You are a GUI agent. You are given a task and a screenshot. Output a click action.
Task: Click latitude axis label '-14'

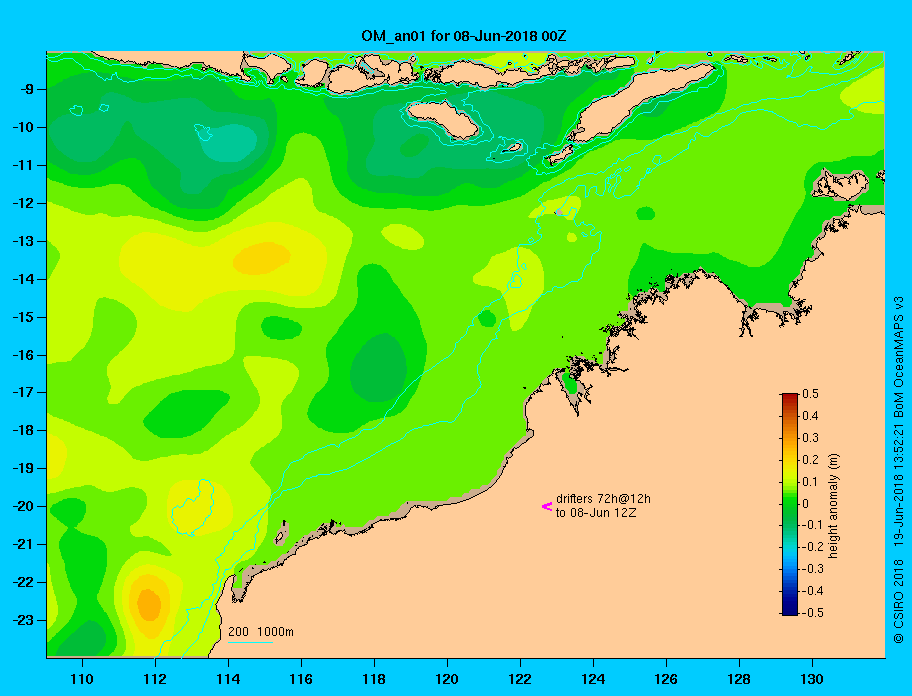[x=23, y=279]
